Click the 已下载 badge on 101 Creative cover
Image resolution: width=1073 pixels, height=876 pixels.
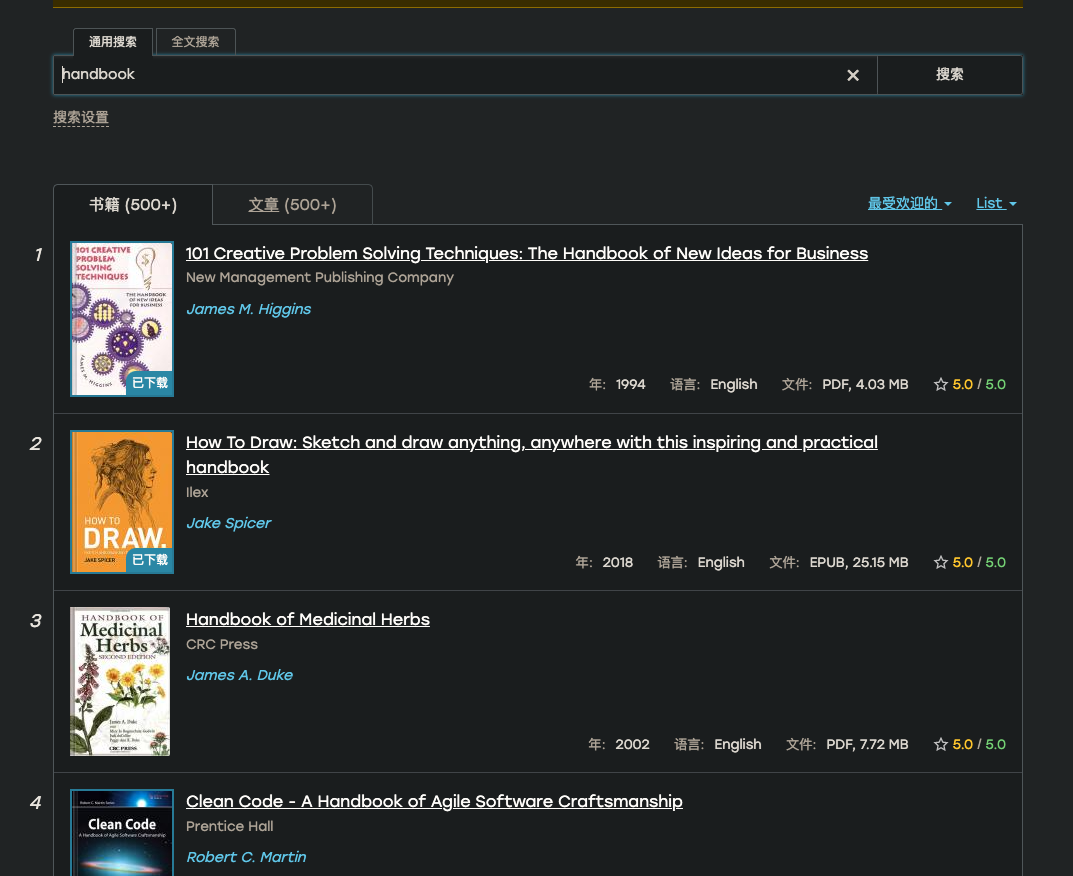click(150, 382)
